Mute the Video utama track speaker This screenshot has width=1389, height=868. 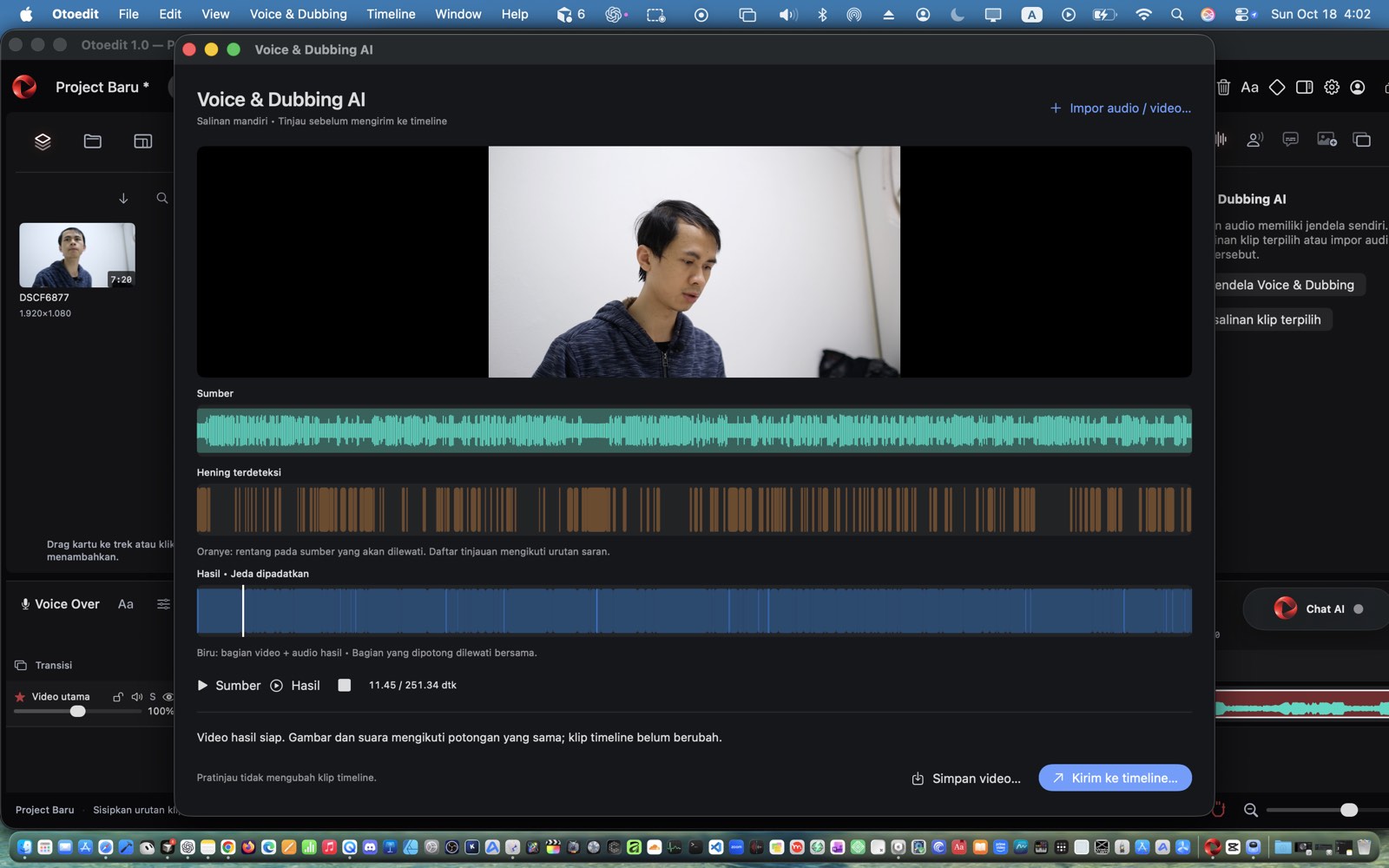coord(137,697)
